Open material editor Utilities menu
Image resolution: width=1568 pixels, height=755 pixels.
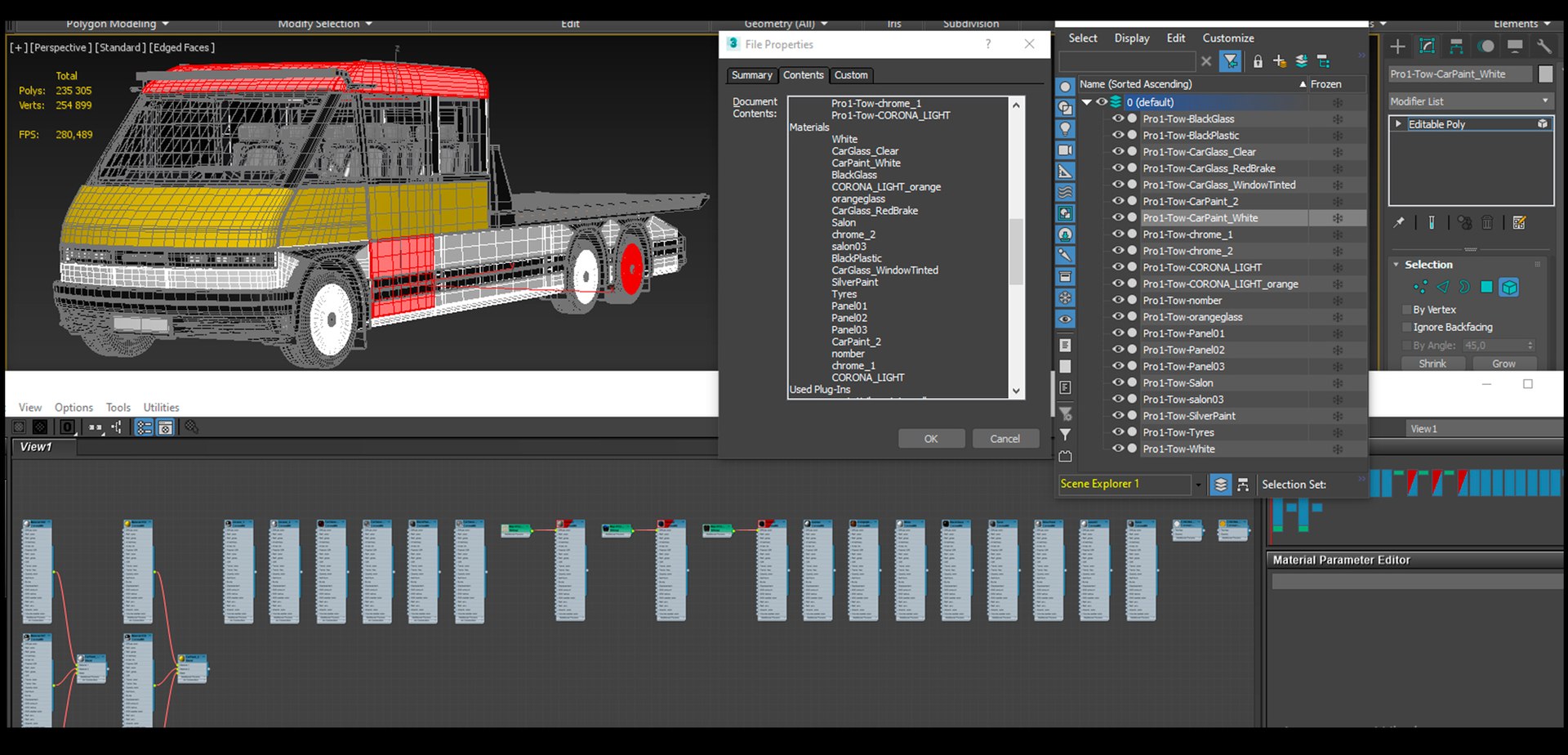pyautogui.click(x=161, y=408)
